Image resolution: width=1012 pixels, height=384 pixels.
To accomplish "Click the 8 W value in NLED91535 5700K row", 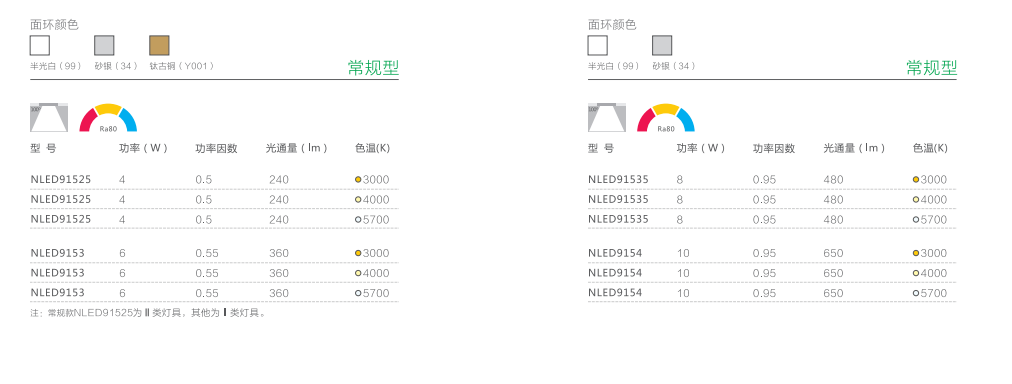I will coord(680,219).
